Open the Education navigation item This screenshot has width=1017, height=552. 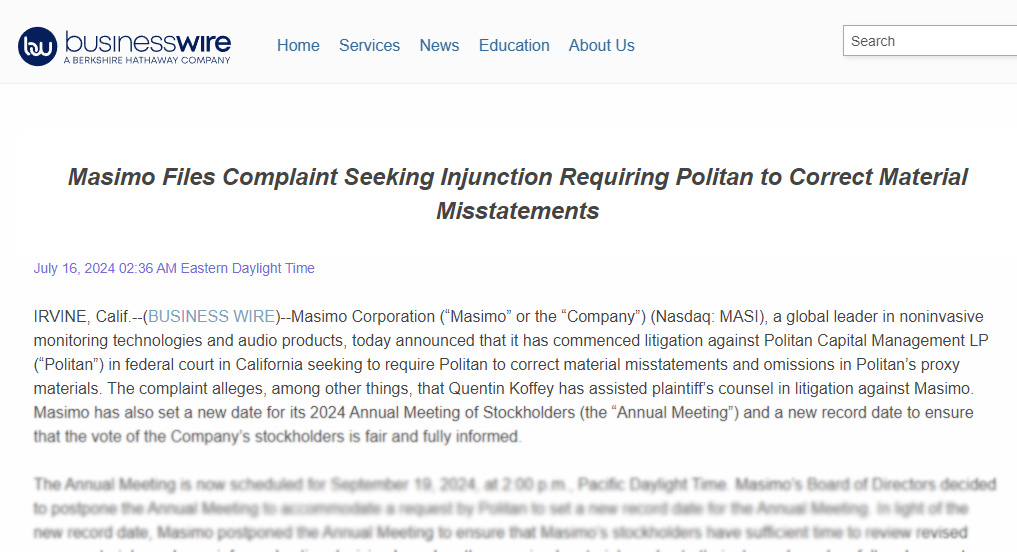514,45
